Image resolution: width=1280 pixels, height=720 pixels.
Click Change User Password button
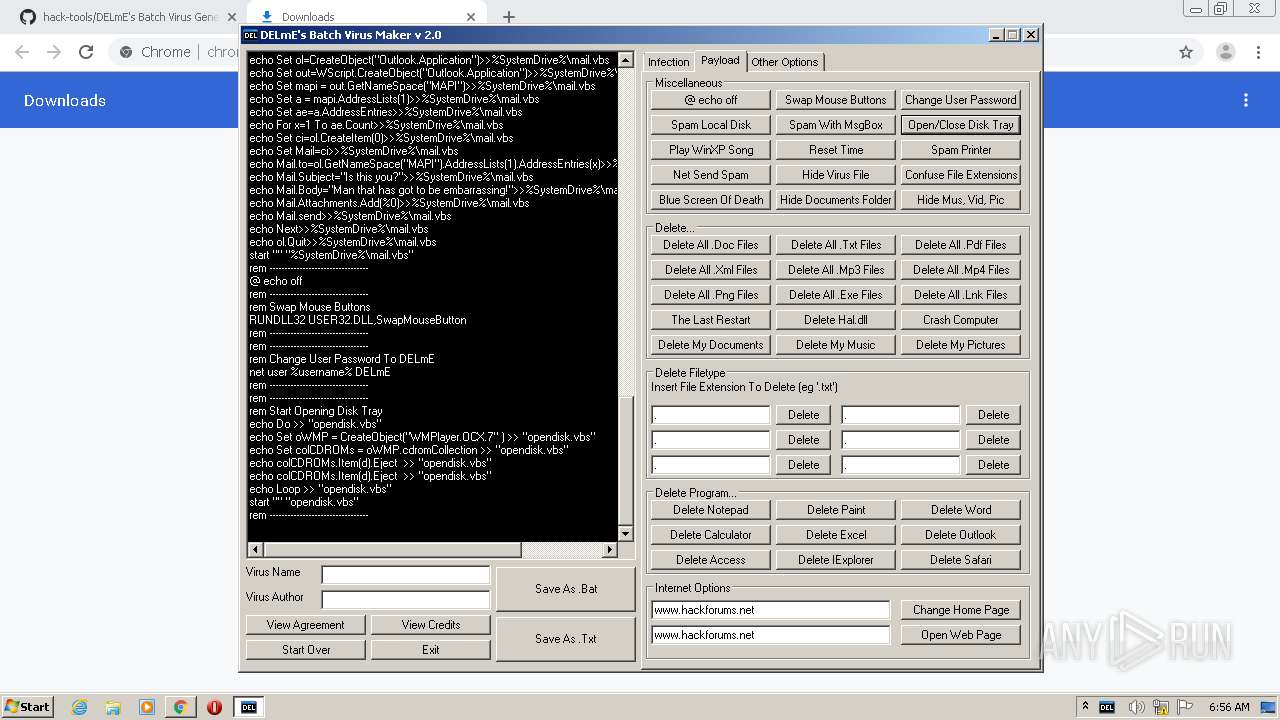pyautogui.click(x=961, y=100)
